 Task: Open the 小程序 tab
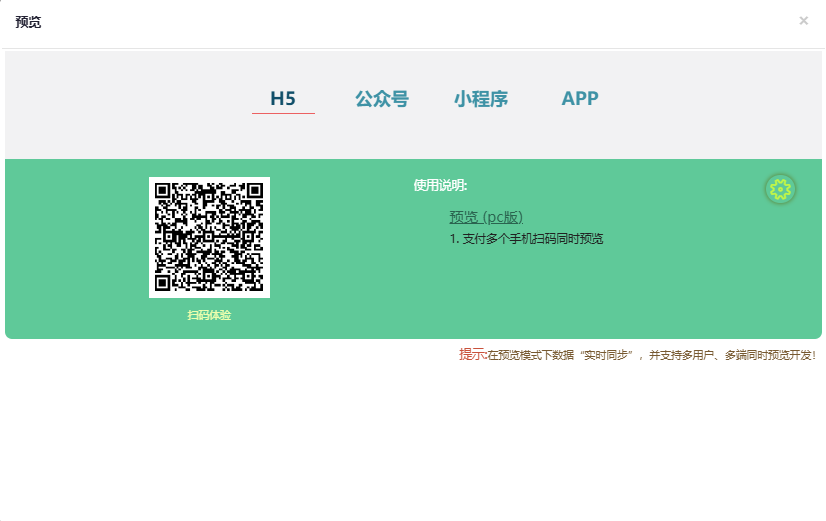480,99
